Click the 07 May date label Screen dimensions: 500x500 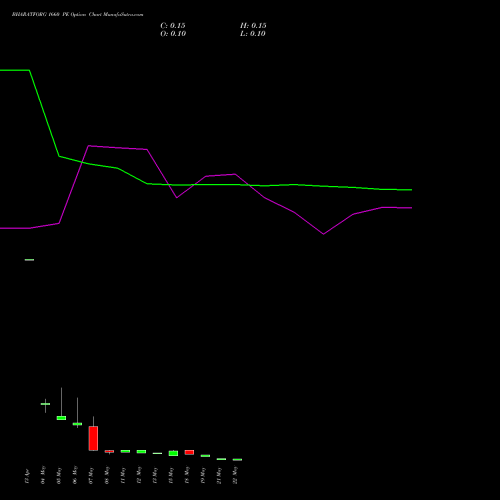91,476
